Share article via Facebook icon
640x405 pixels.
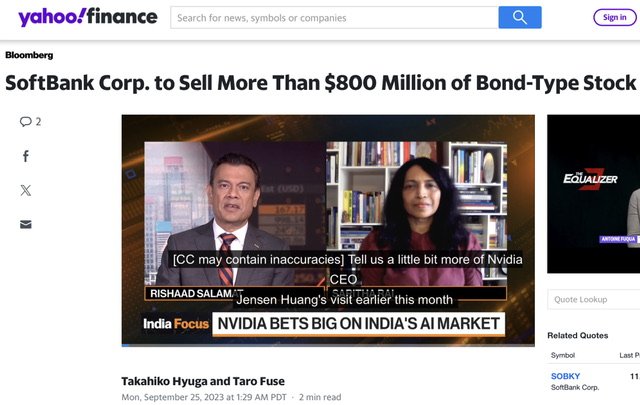pos(26,156)
